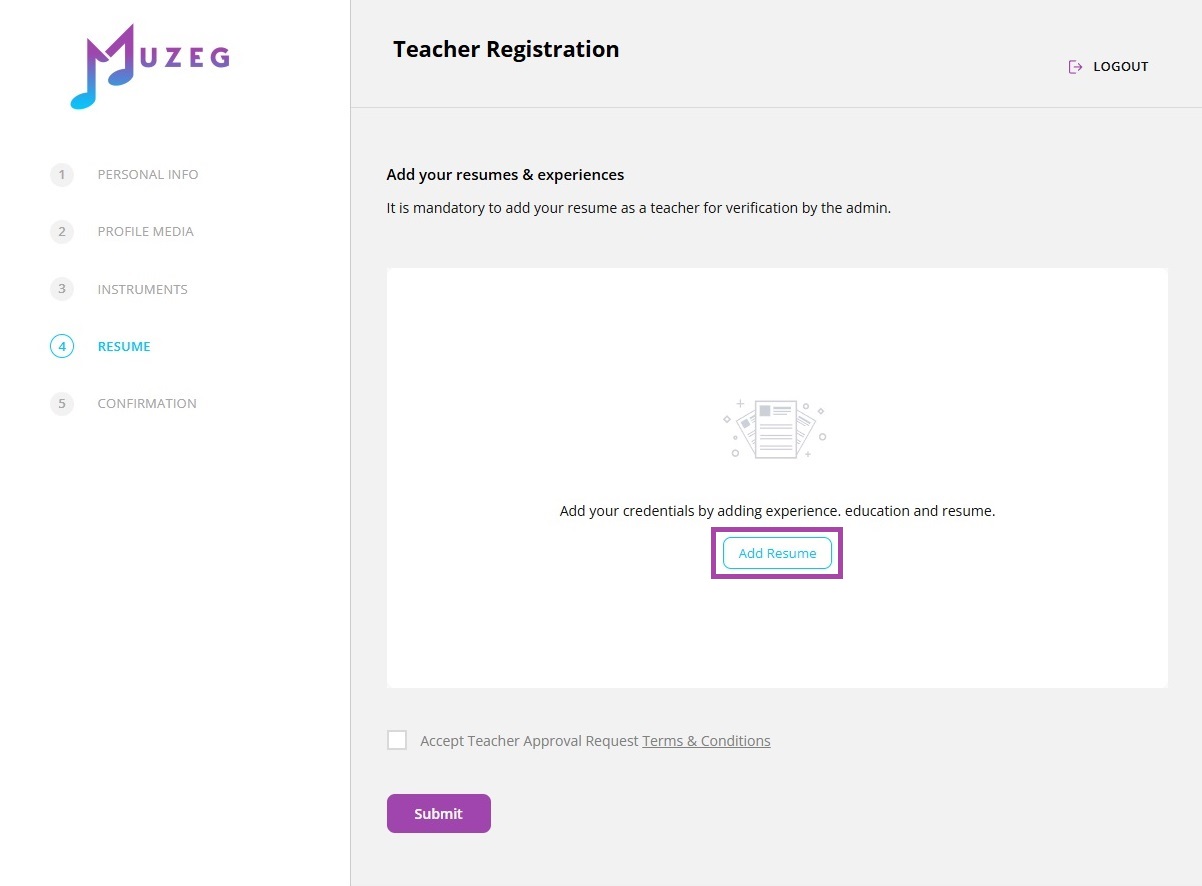Click the Teacher Registration page heading
The height and width of the screenshot is (886, 1202).
[x=506, y=49]
